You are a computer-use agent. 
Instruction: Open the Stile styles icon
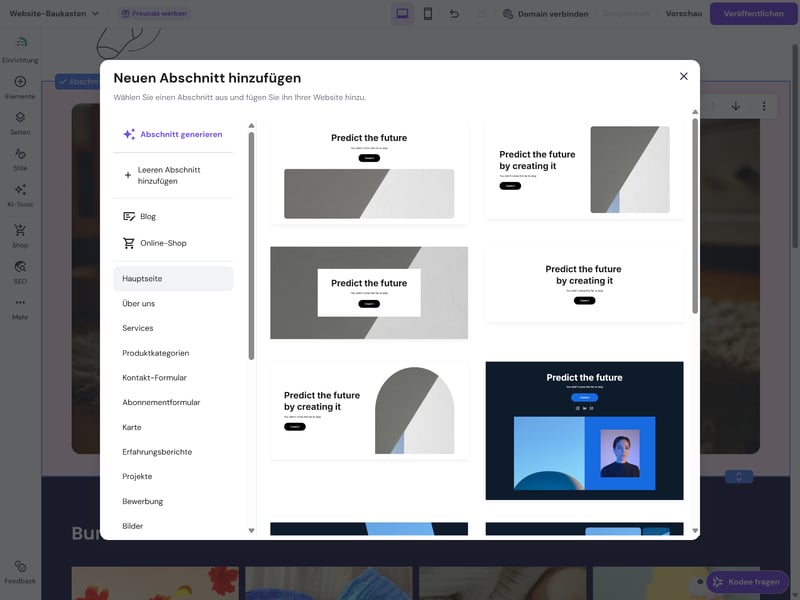tap(20, 159)
